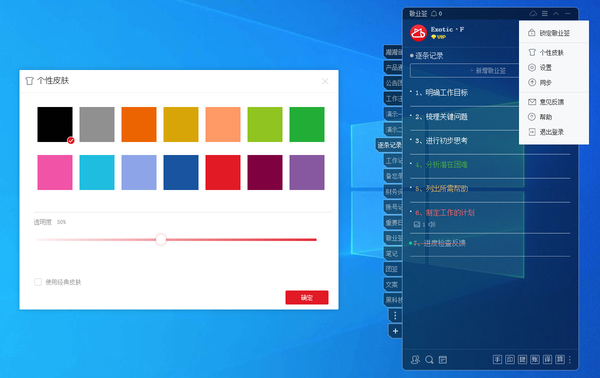
Task: Click the cloud sync icon in title bar
Action: tap(533, 14)
